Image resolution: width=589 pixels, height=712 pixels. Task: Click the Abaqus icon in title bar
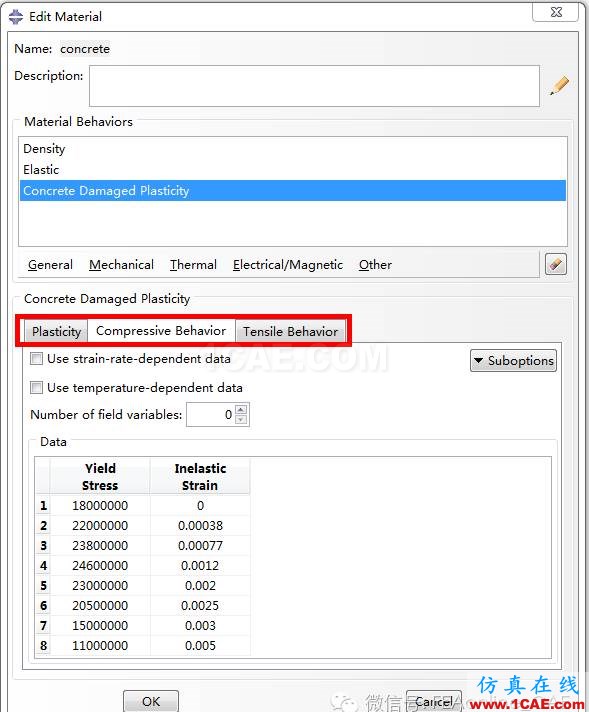(x=16, y=17)
